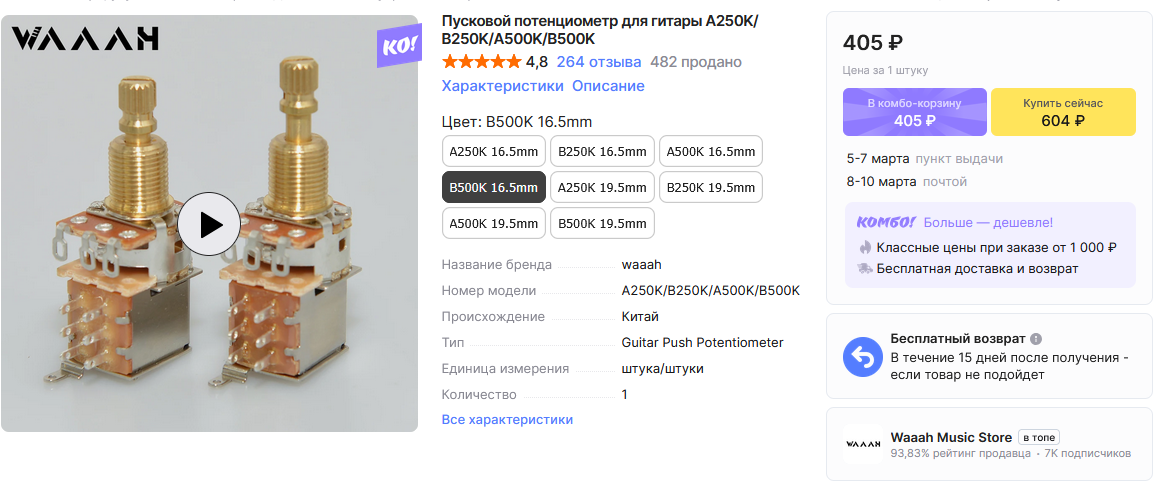Click Купить сейчас for 604 ₽
Screen dimensions: 1163x481
1063,112
